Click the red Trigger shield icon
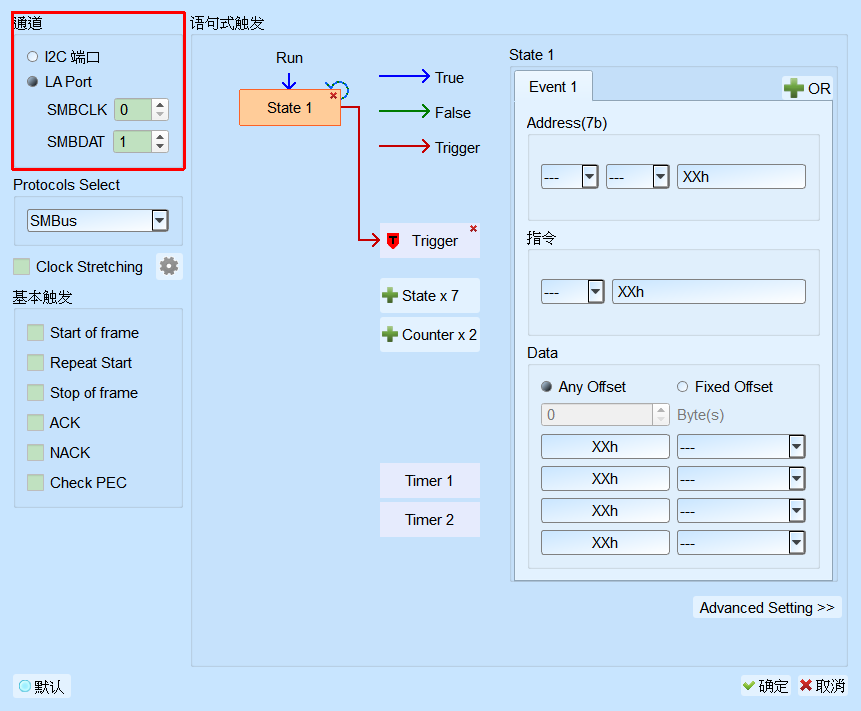The height and width of the screenshot is (711, 861). pos(393,240)
